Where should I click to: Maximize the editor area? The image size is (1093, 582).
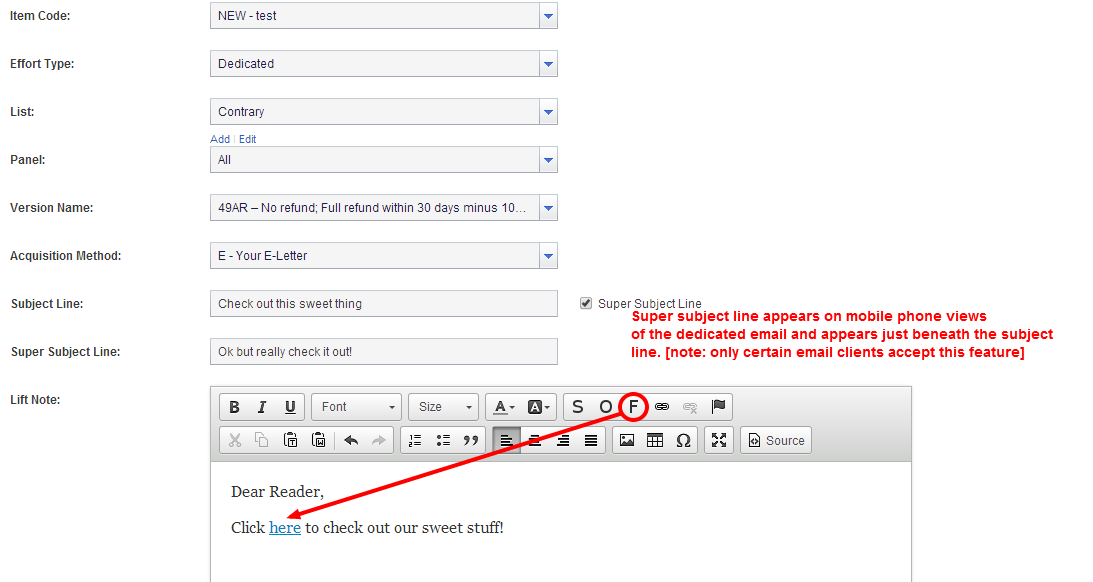point(719,441)
